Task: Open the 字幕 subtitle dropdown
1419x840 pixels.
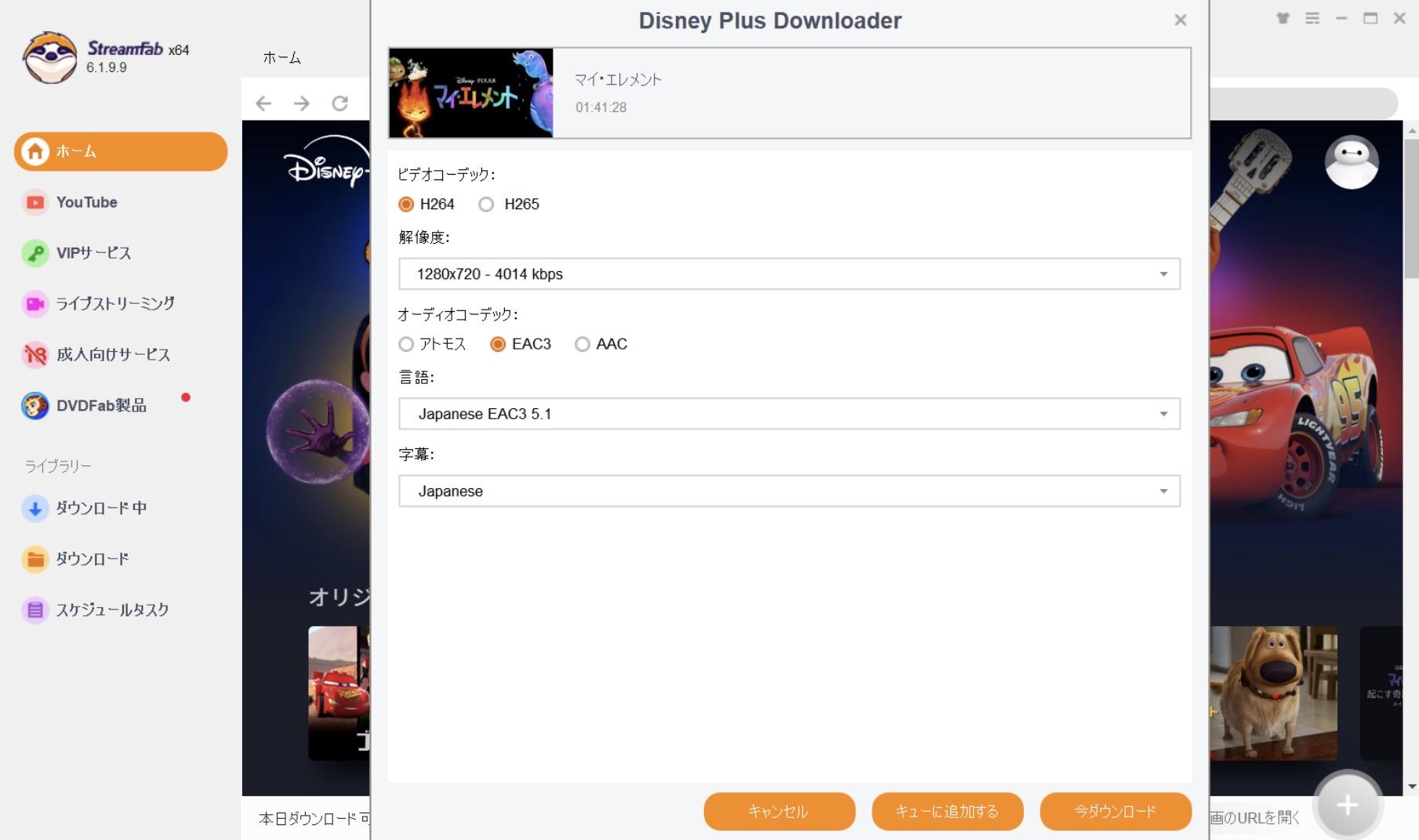Action: pyautogui.click(x=789, y=491)
